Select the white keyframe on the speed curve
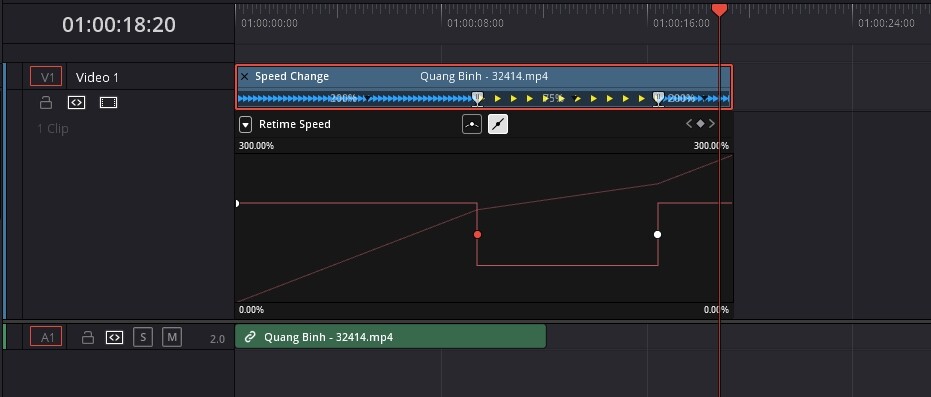This screenshot has width=931, height=397. pyautogui.click(x=657, y=234)
